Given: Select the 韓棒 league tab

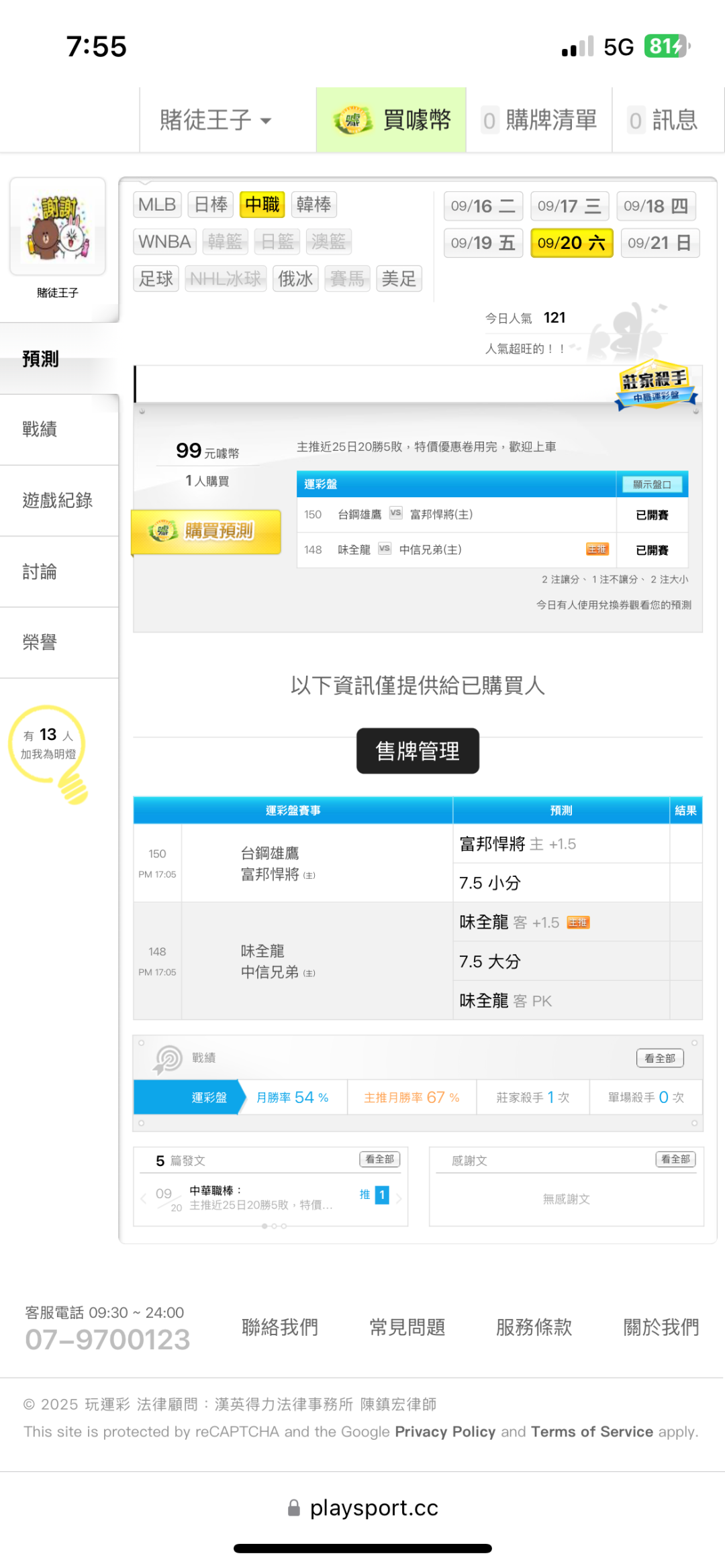Looking at the screenshot, I should (313, 205).
